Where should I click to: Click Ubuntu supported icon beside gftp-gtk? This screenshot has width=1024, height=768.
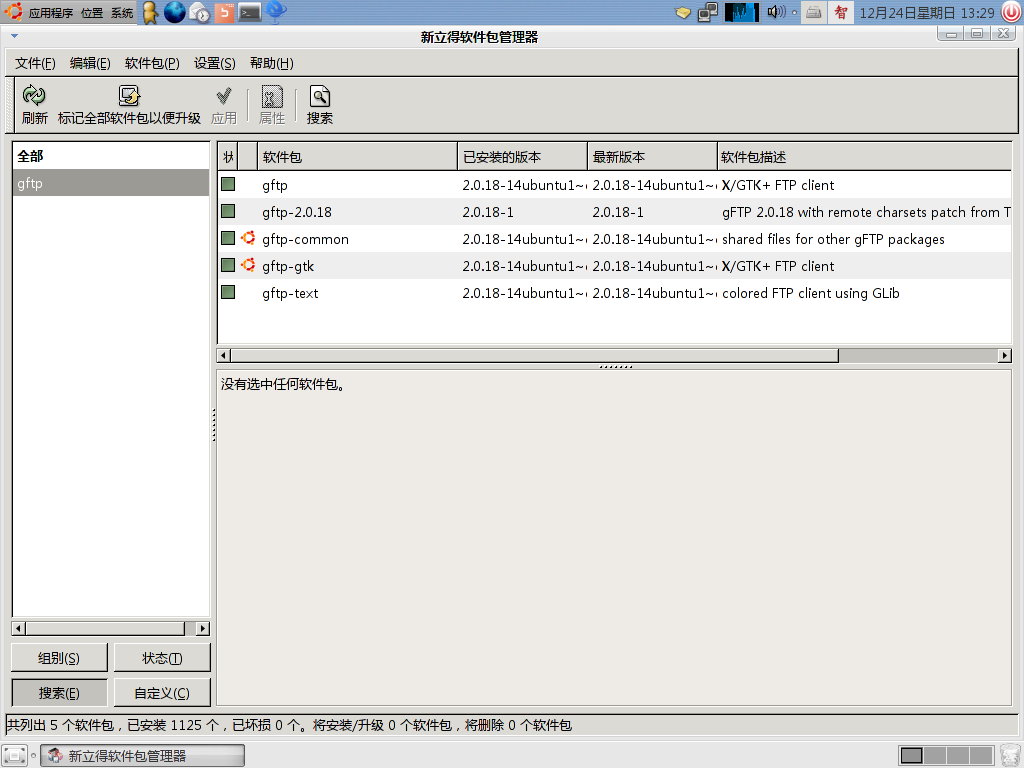(248, 264)
